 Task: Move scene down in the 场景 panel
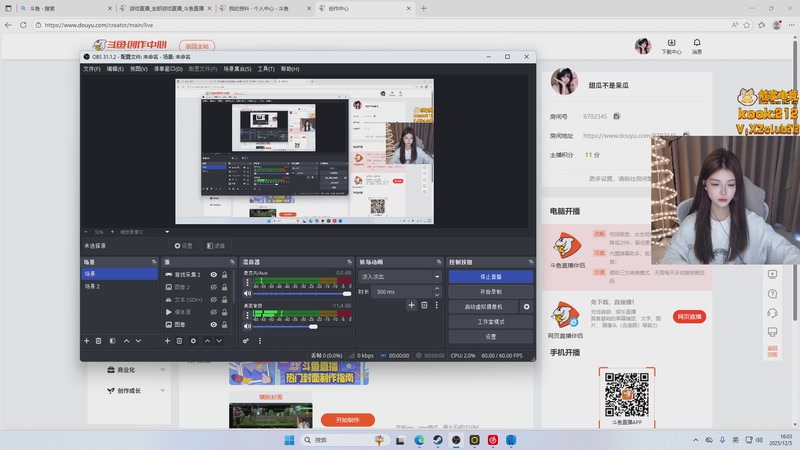click(x=138, y=341)
